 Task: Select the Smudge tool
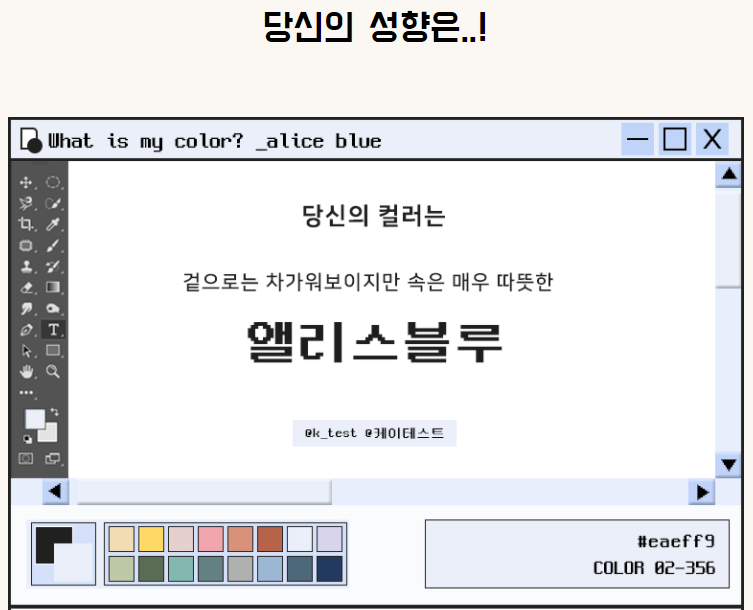[x=26, y=308]
